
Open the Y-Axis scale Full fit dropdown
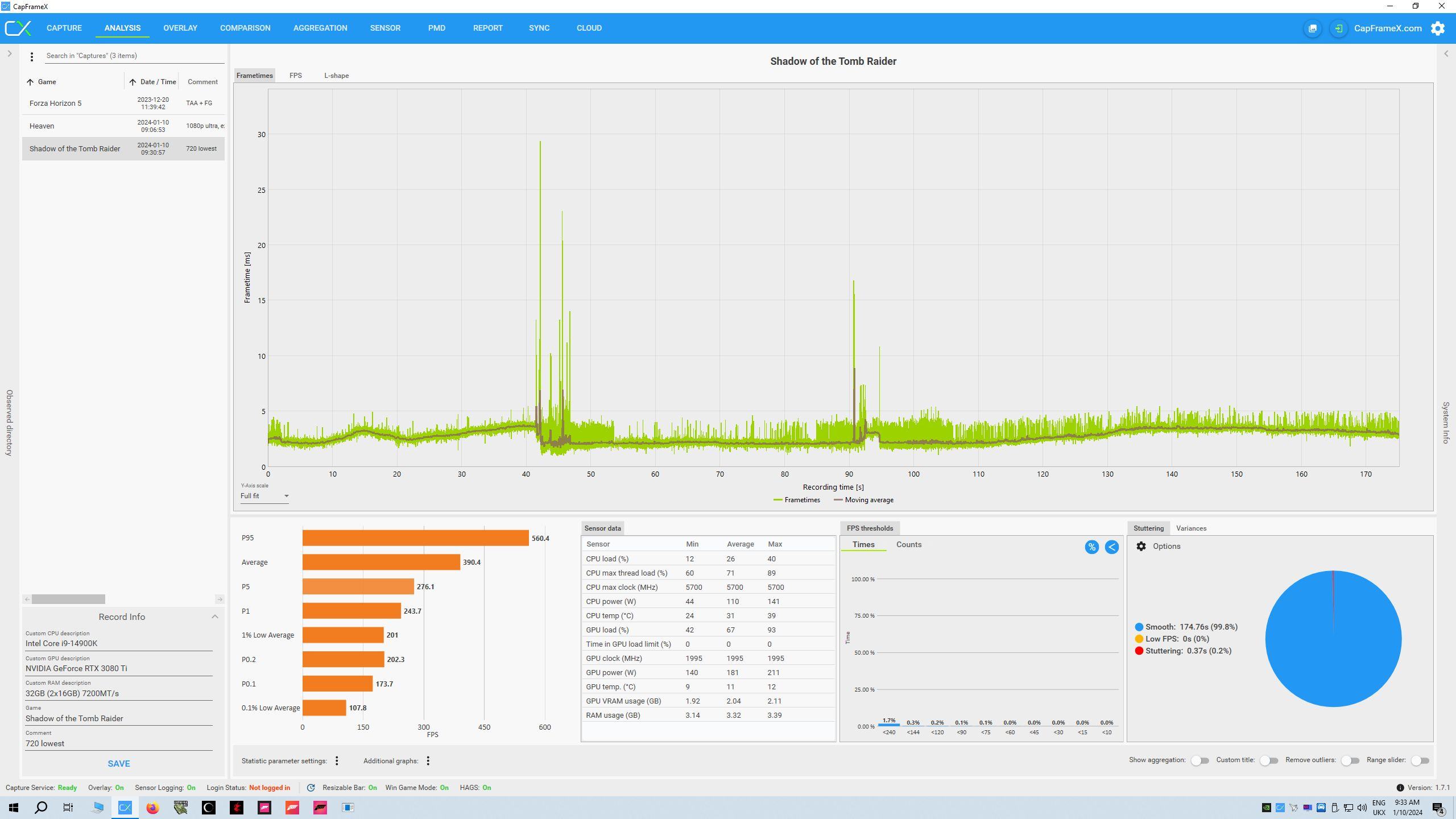click(264, 496)
